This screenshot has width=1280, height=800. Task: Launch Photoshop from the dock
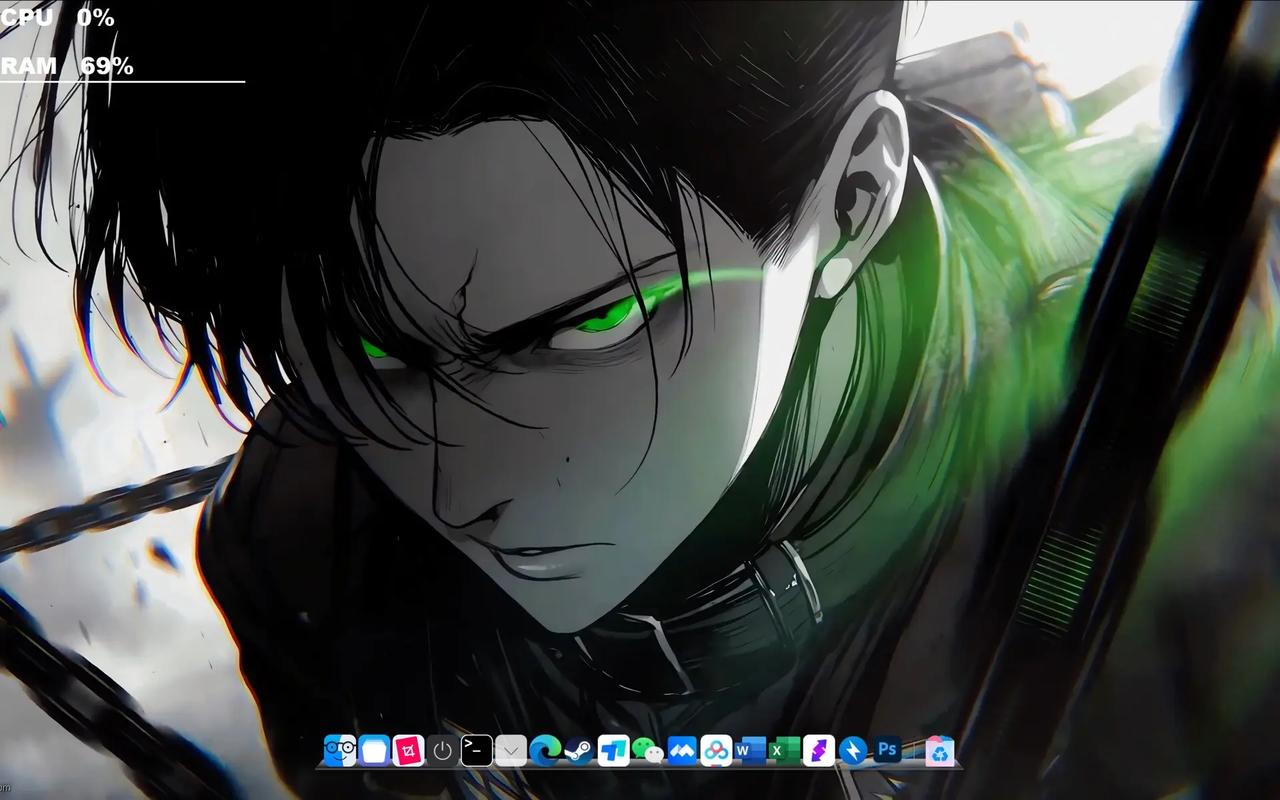pyautogui.click(x=887, y=750)
